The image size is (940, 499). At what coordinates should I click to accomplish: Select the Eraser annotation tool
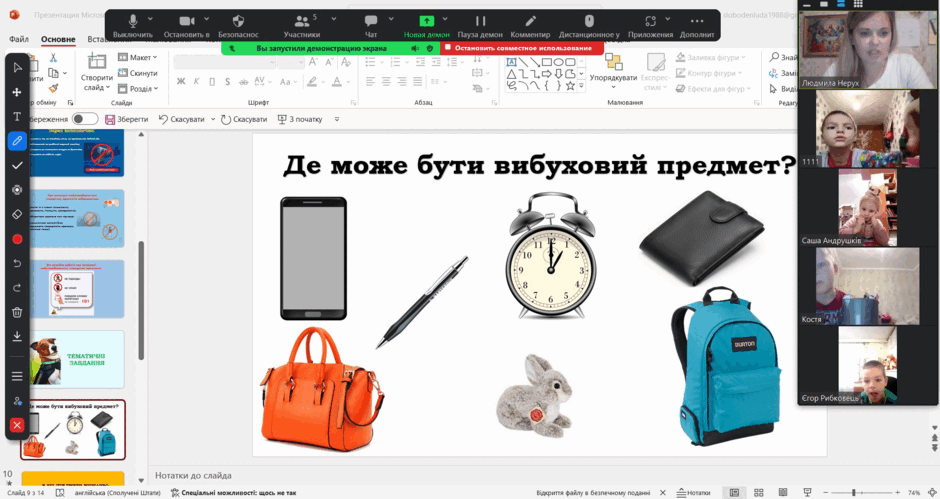pyautogui.click(x=17, y=214)
